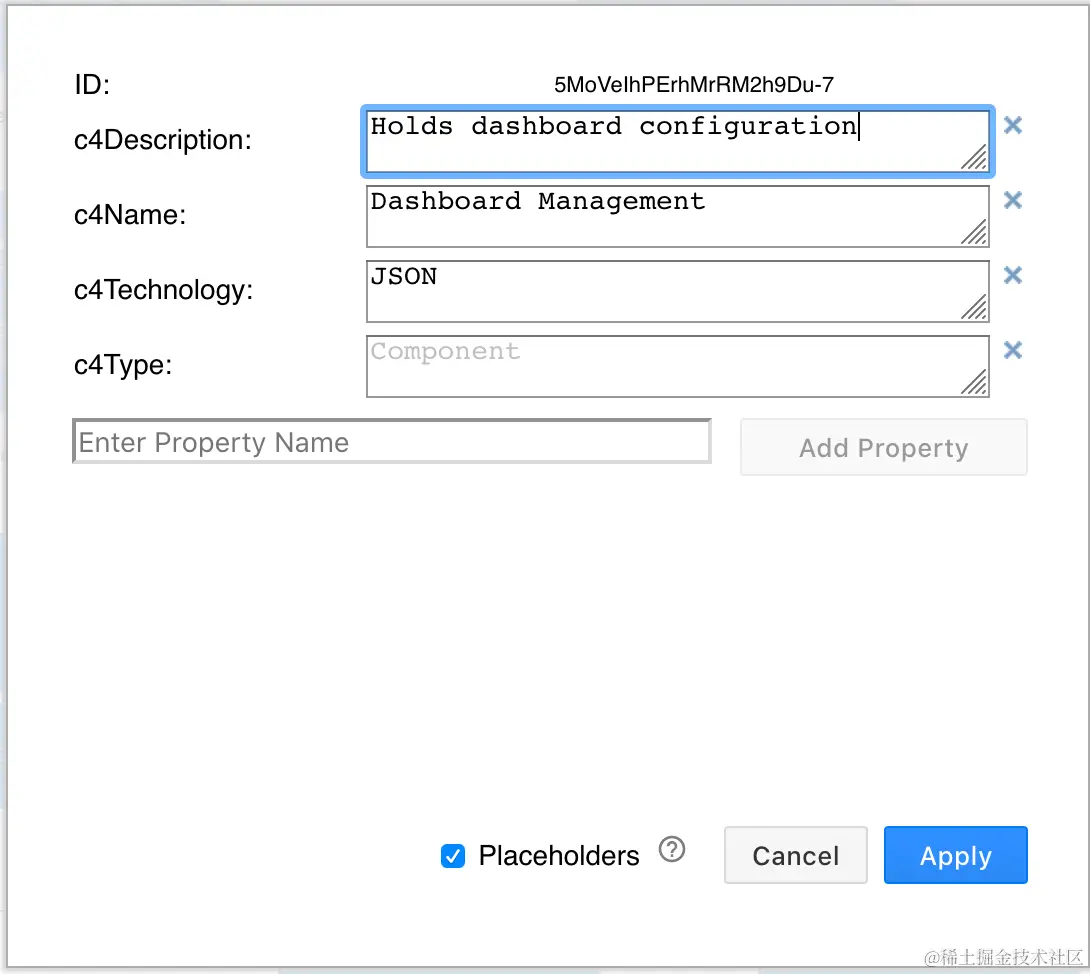Viewport: 1090px width, 974px height.
Task: Click the c4Technology field containing JSON
Action: [678, 291]
